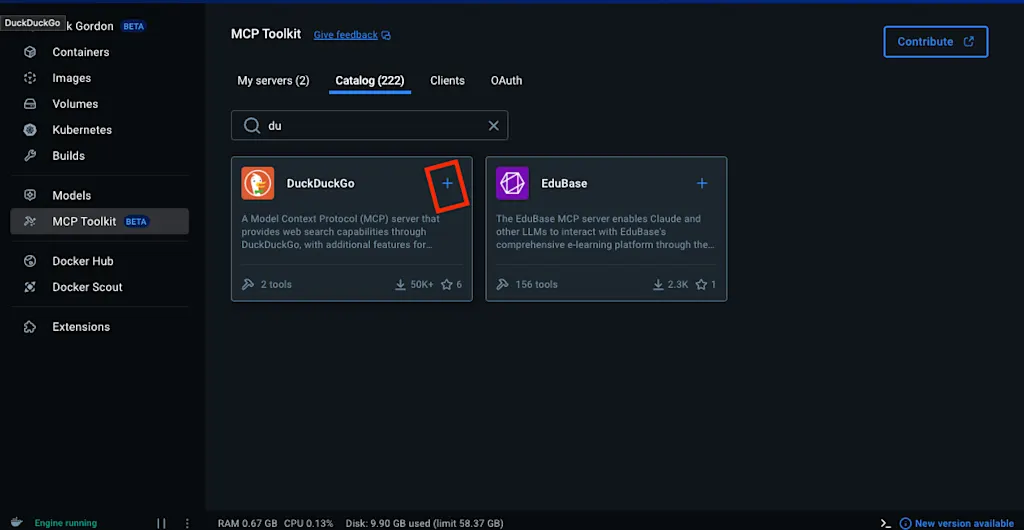
Task: Click the Images sidebar icon
Action: tap(29, 78)
